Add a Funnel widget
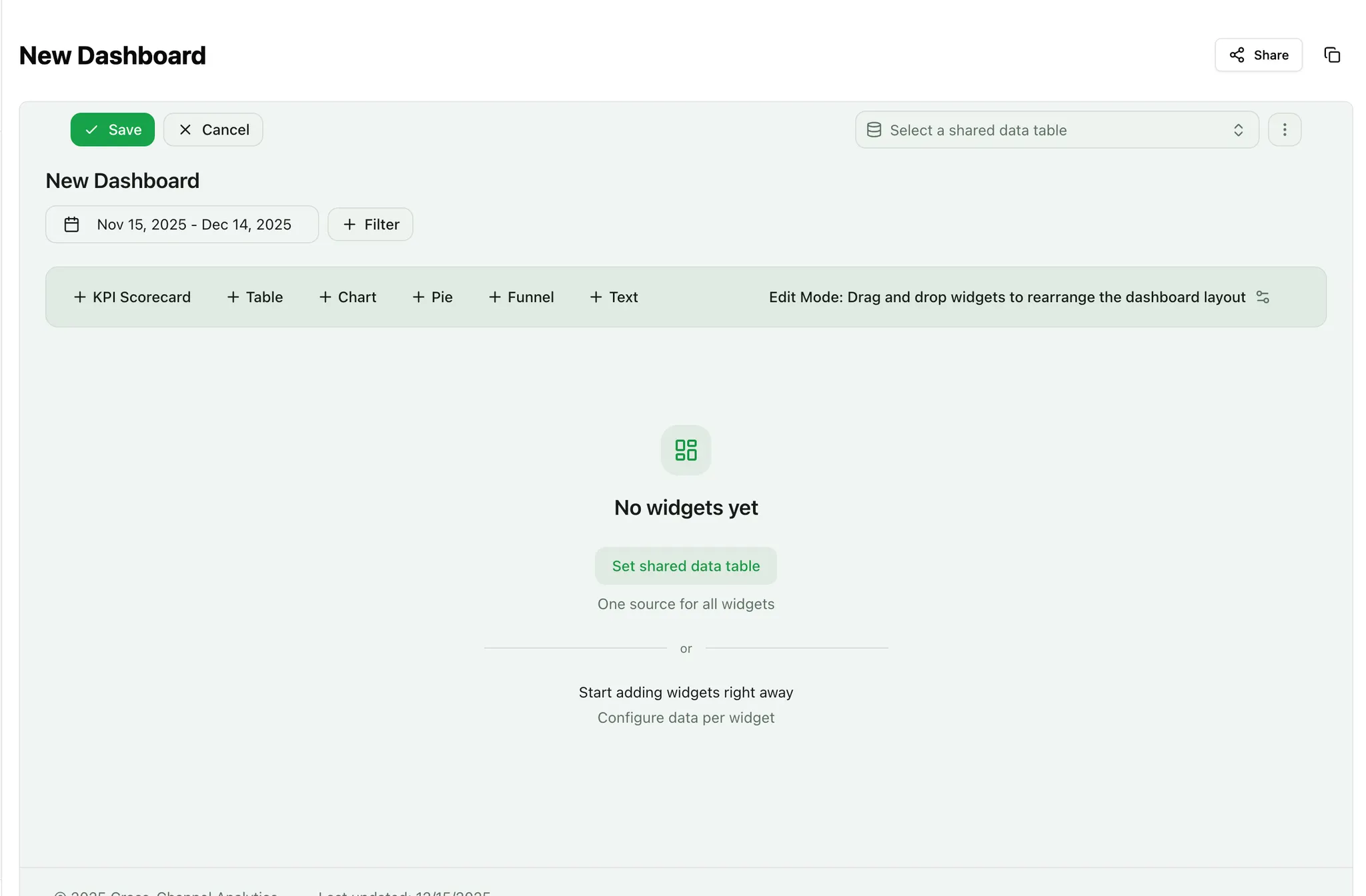The width and height of the screenshot is (1366, 896). [x=521, y=297]
